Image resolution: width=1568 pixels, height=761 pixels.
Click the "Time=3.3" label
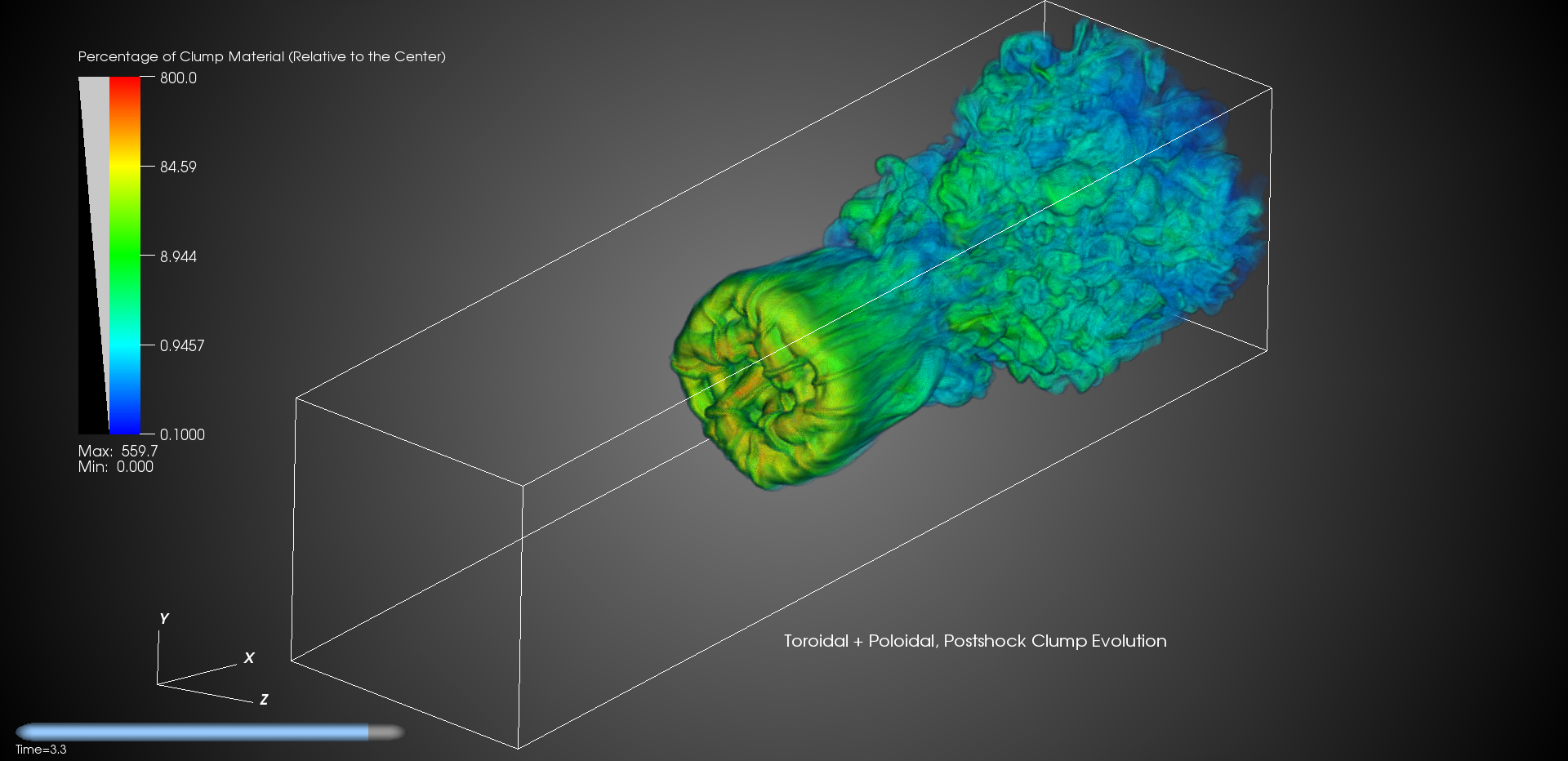pyautogui.click(x=41, y=750)
